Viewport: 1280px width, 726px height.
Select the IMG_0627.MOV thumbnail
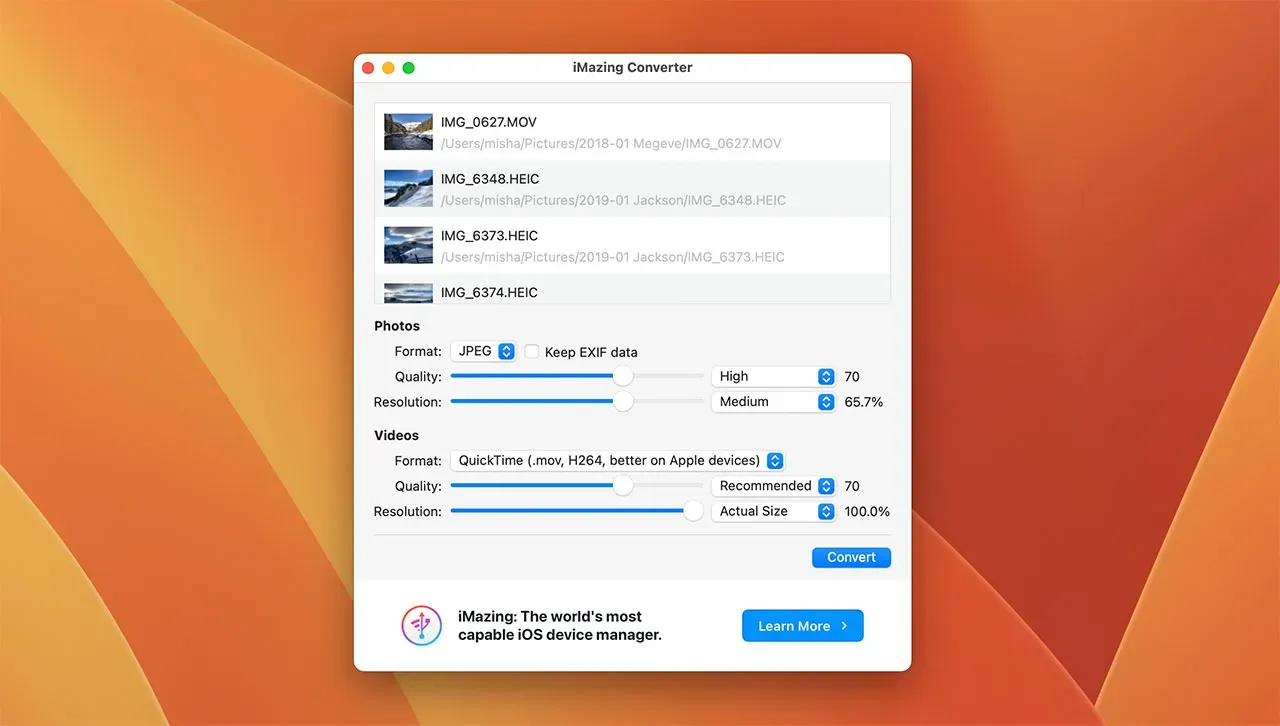coord(408,132)
